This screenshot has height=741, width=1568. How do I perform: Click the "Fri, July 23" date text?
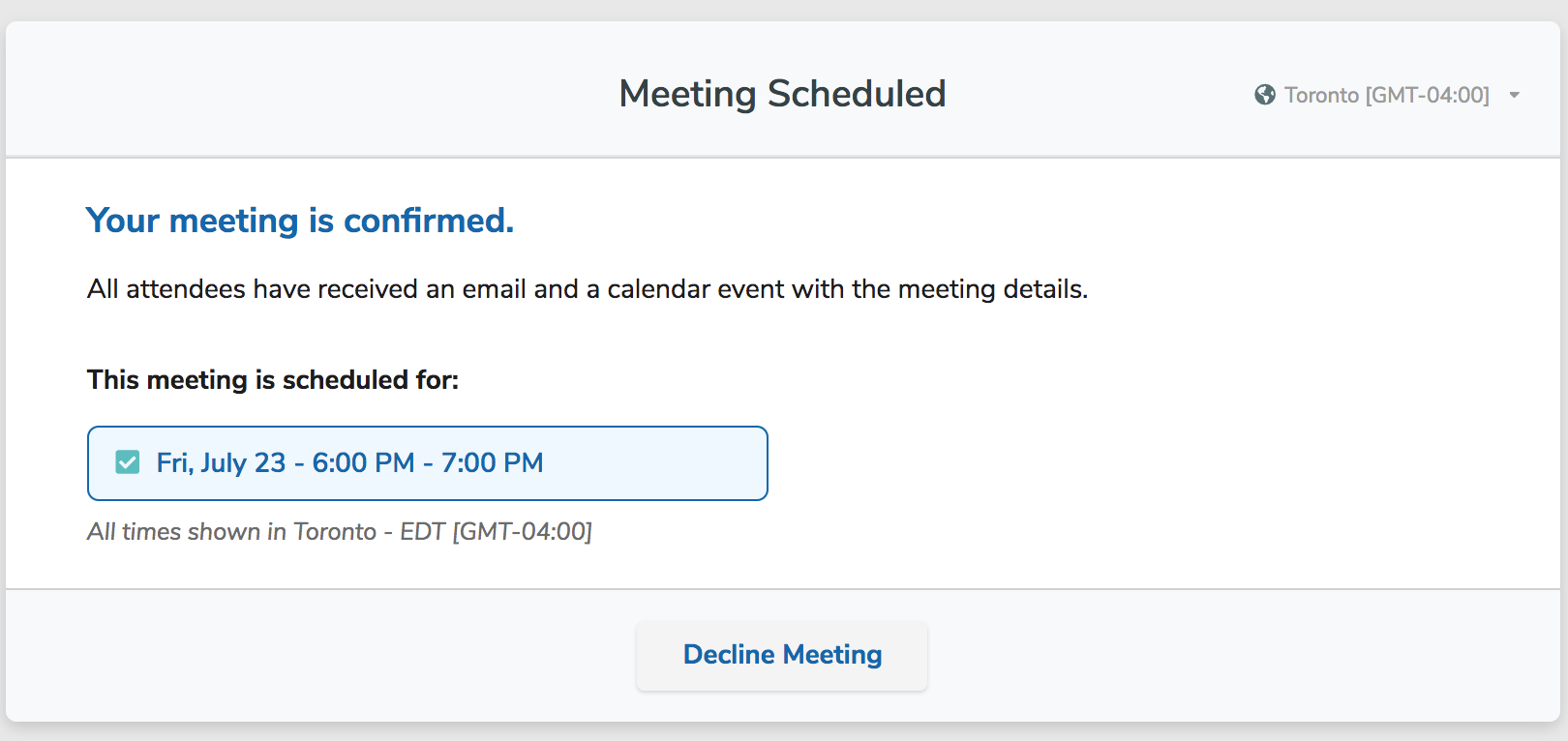point(221,462)
